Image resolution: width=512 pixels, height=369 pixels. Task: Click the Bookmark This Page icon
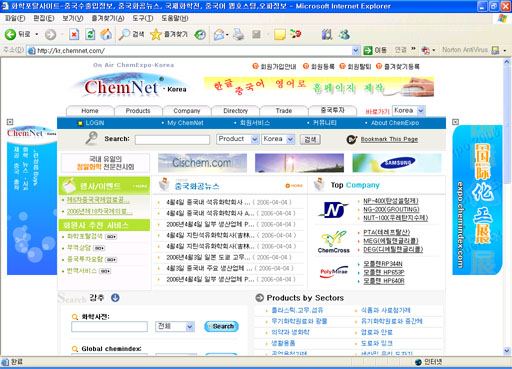pyautogui.click(x=351, y=139)
